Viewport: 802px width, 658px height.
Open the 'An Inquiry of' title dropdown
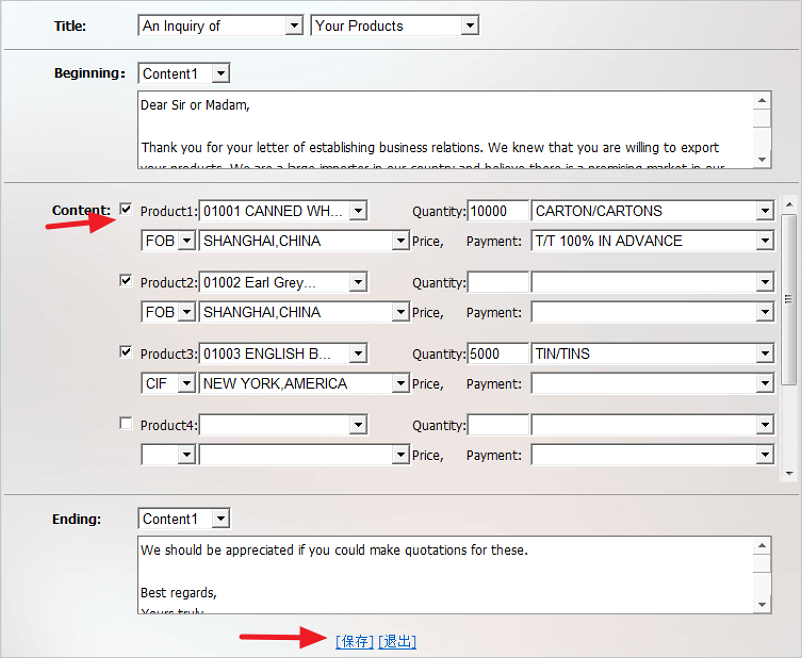point(293,26)
